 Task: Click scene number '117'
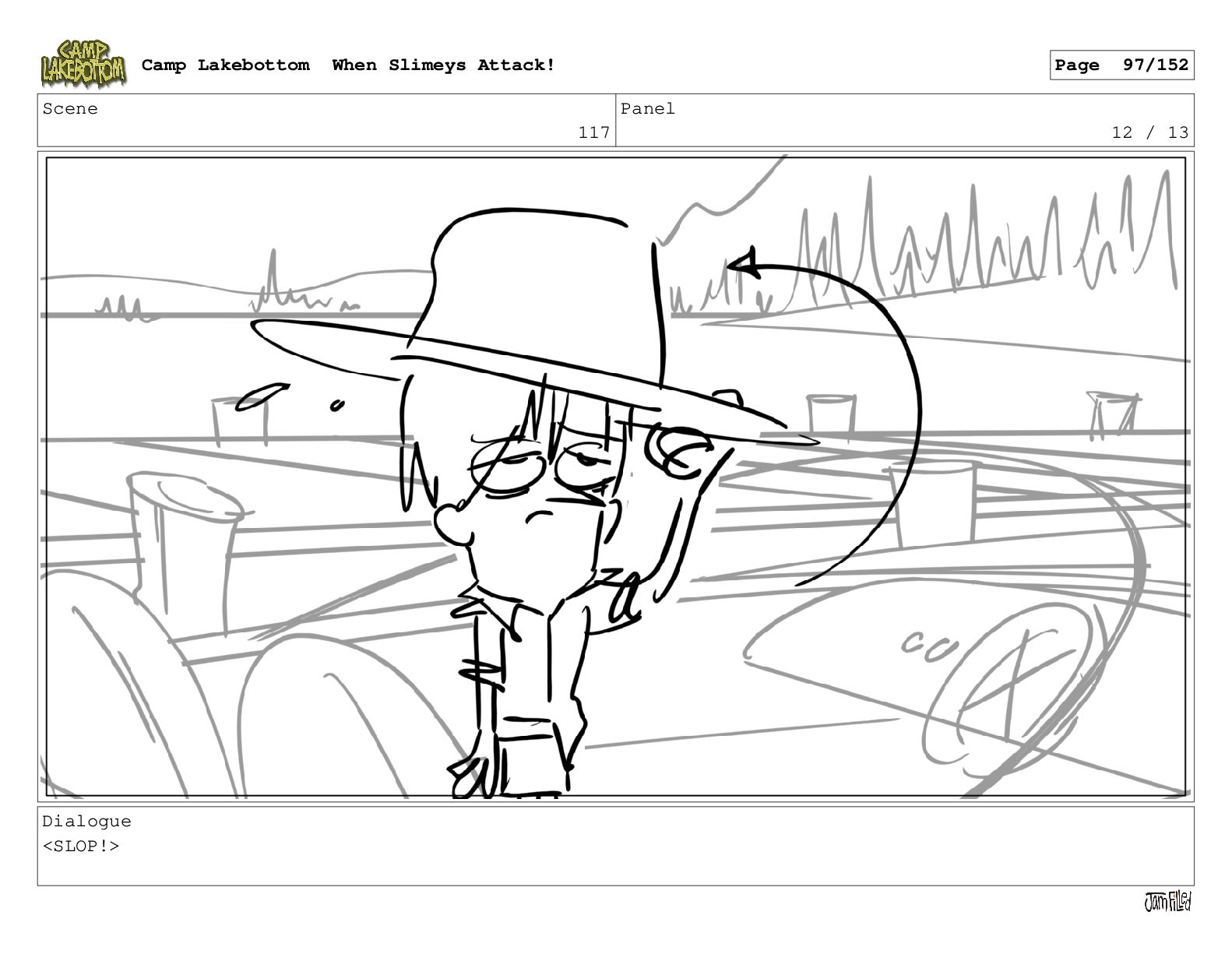tap(593, 132)
